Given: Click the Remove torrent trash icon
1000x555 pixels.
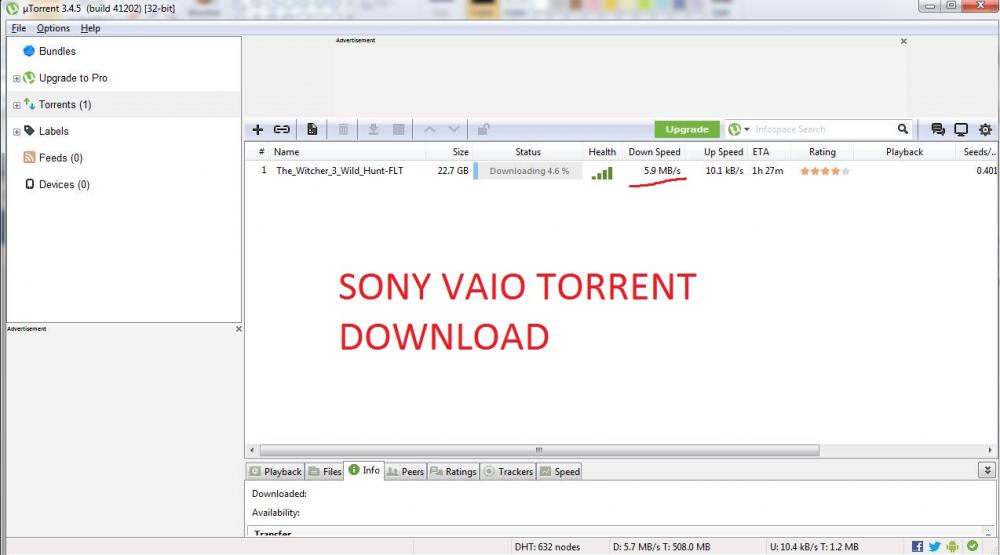Looking at the screenshot, I should [343, 130].
